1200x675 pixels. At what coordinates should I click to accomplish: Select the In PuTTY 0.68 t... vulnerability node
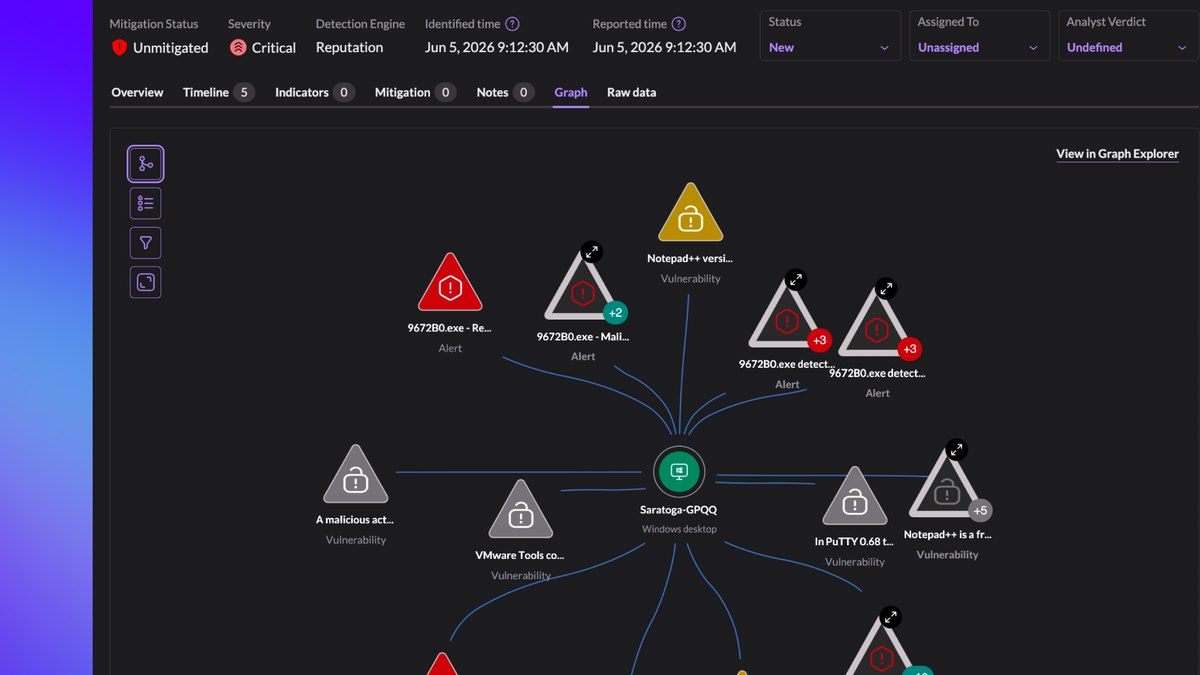point(855,497)
